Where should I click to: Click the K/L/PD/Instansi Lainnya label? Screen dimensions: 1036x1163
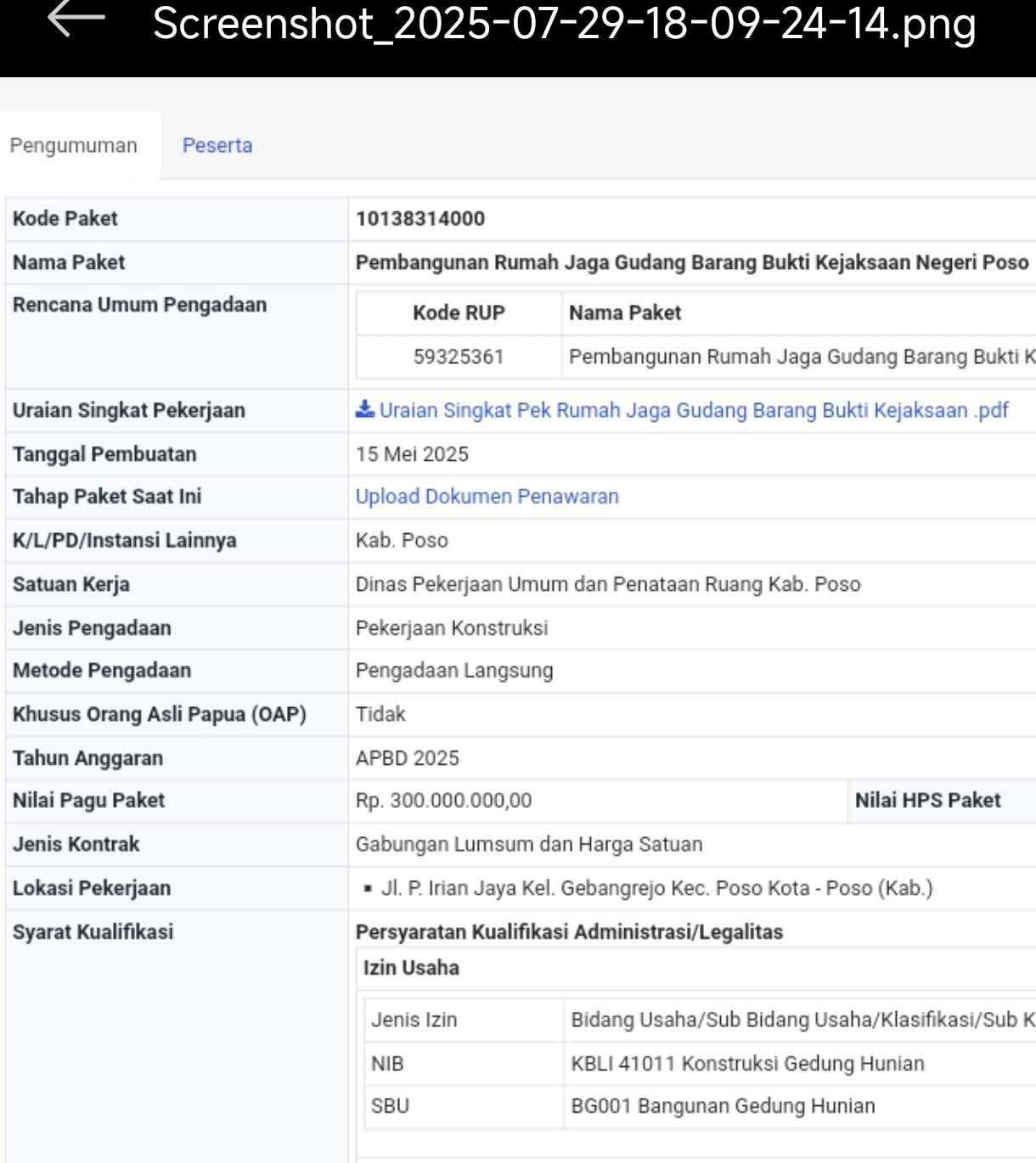[125, 541]
